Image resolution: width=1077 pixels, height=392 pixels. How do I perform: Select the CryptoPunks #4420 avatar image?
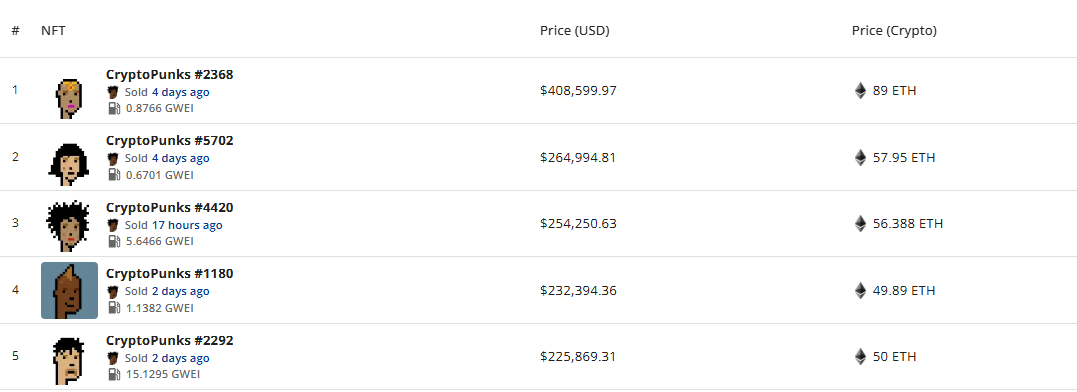[x=69, y=224]
